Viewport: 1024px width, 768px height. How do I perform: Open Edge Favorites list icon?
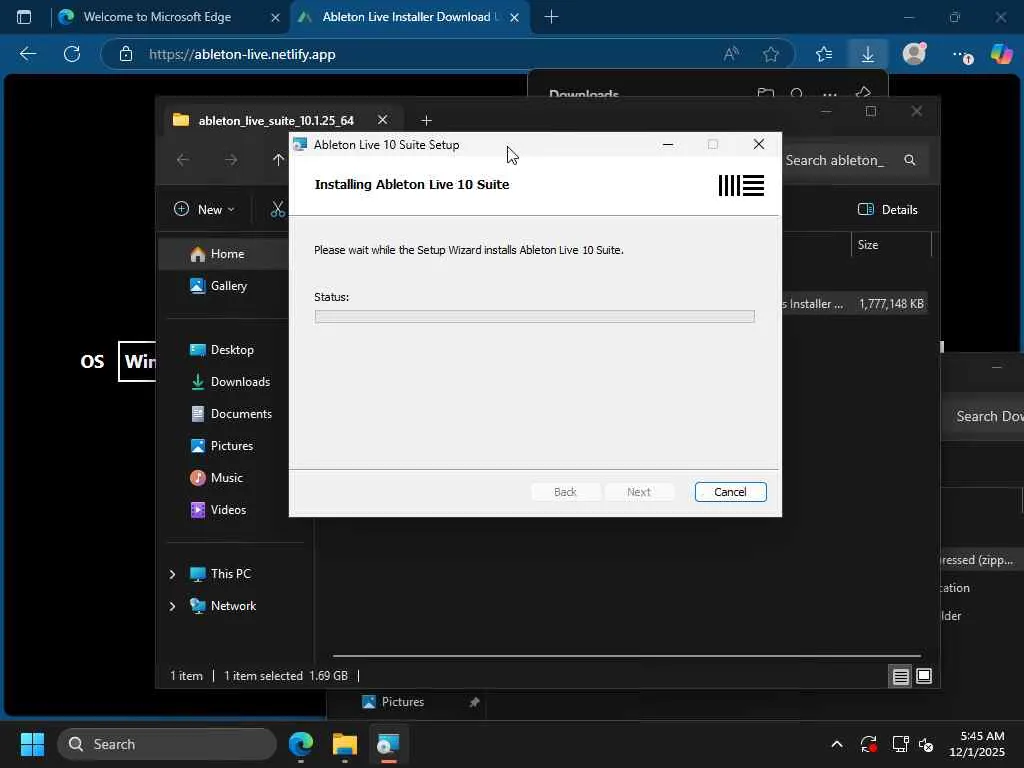824,54
